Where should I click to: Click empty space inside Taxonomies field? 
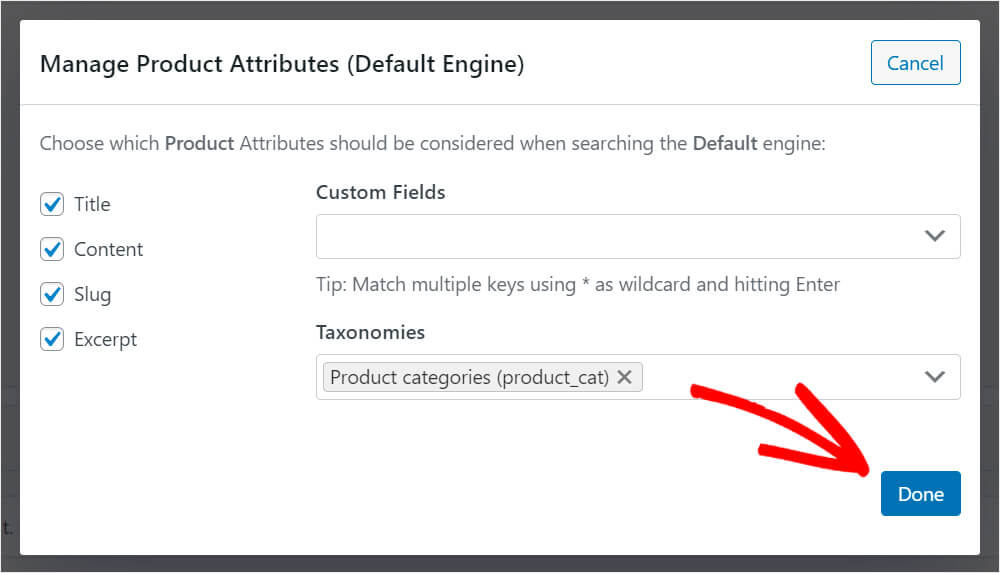[x=778, y=377]
